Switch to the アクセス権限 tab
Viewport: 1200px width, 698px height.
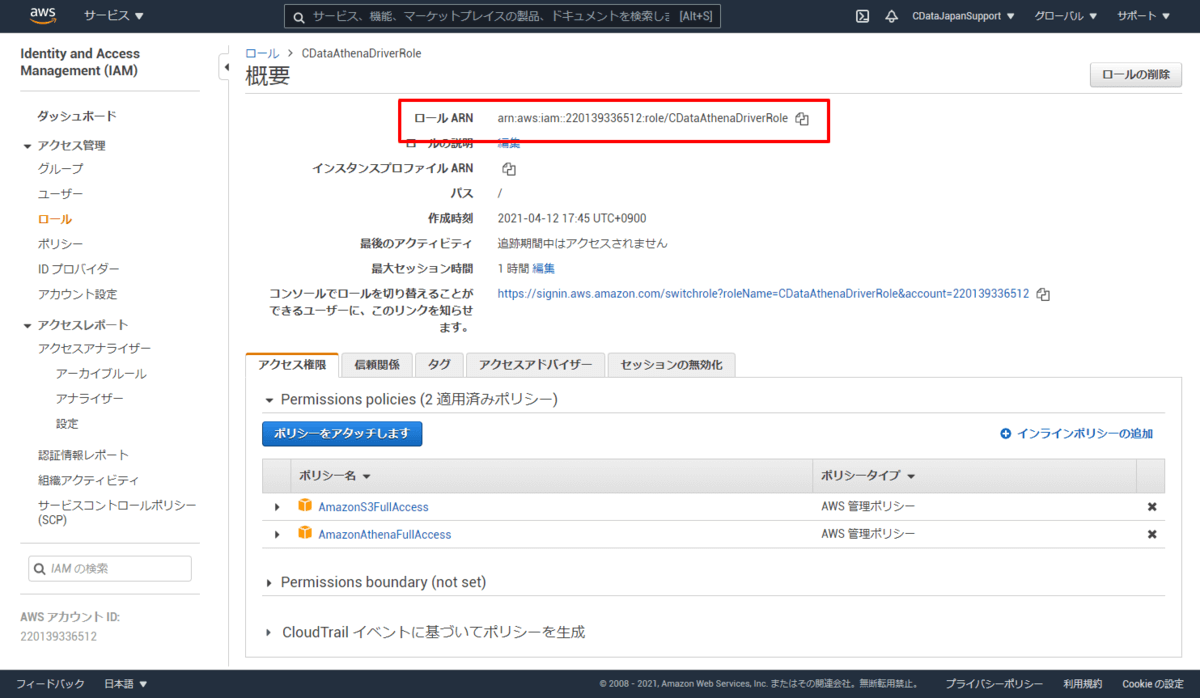[292, 365]
